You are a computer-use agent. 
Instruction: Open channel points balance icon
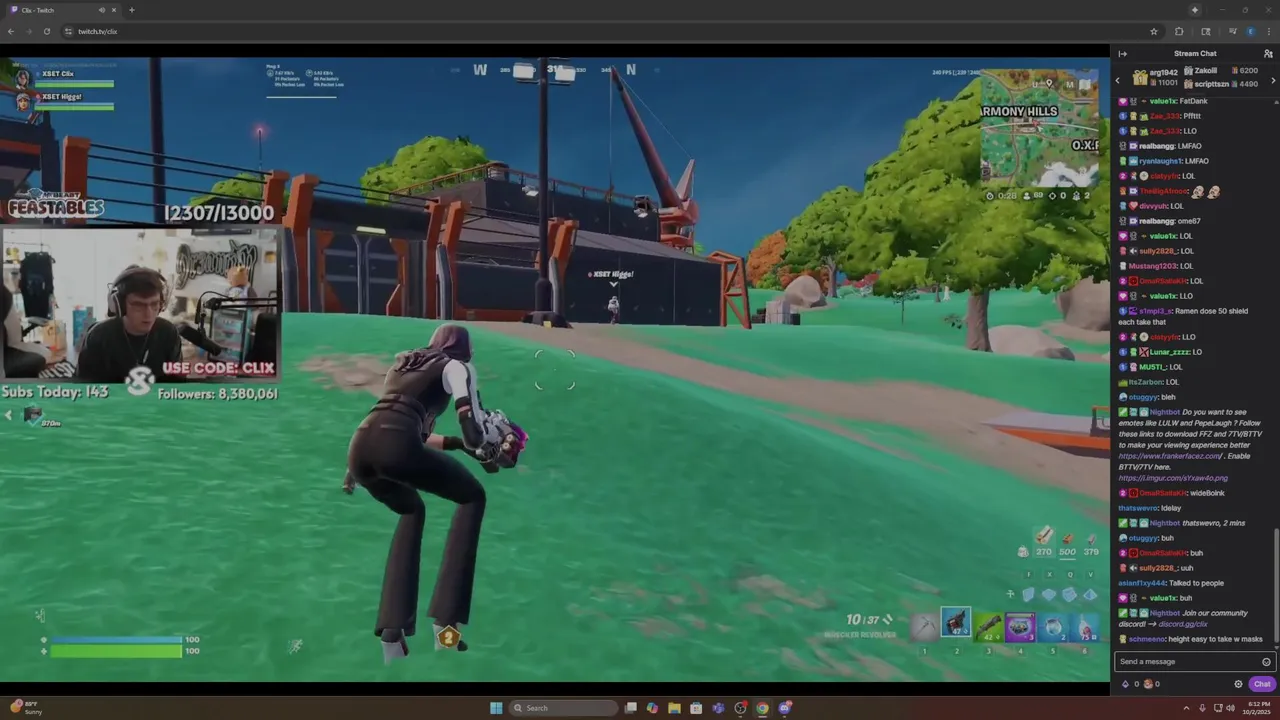point(1148,684)
